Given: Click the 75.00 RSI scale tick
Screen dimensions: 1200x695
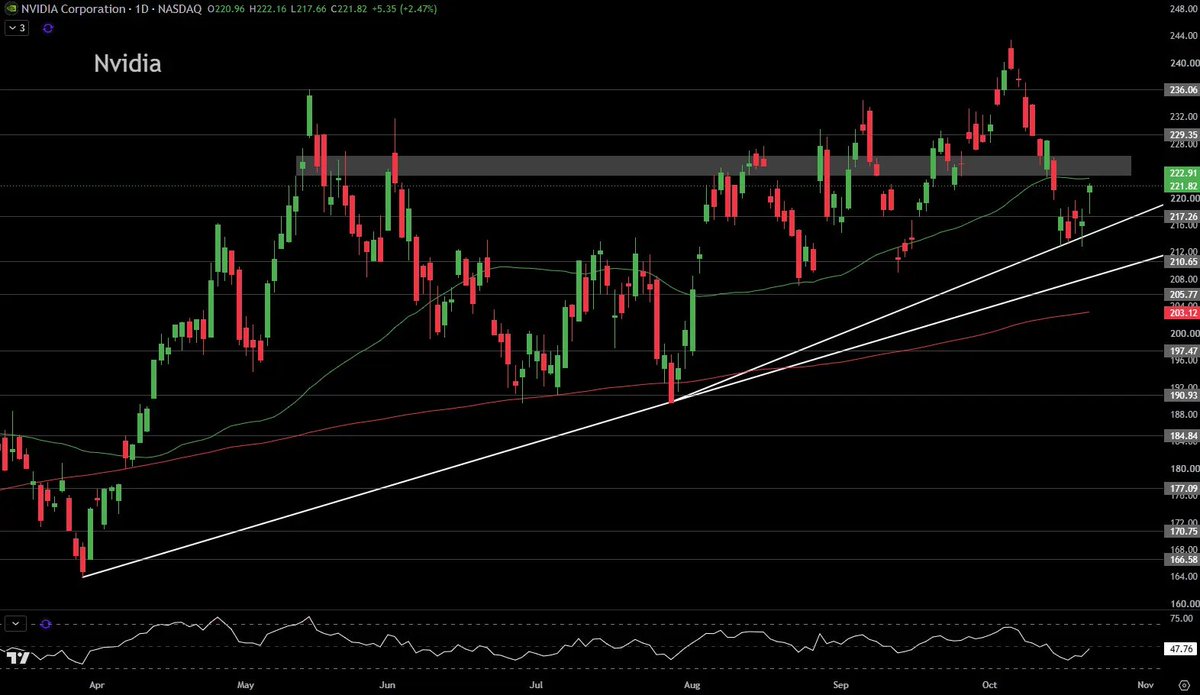Looking at the screenshot, I should click(x=1184, y=620).
